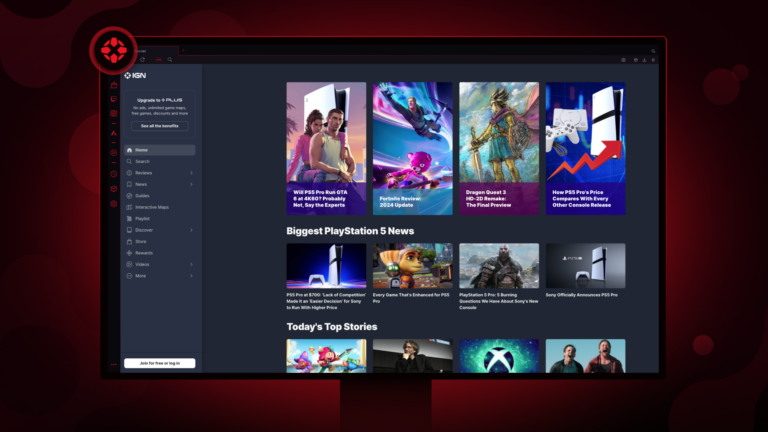Click the red A-shaped sidebar icon
The image size is (768, 432).
tap(114, 133)
